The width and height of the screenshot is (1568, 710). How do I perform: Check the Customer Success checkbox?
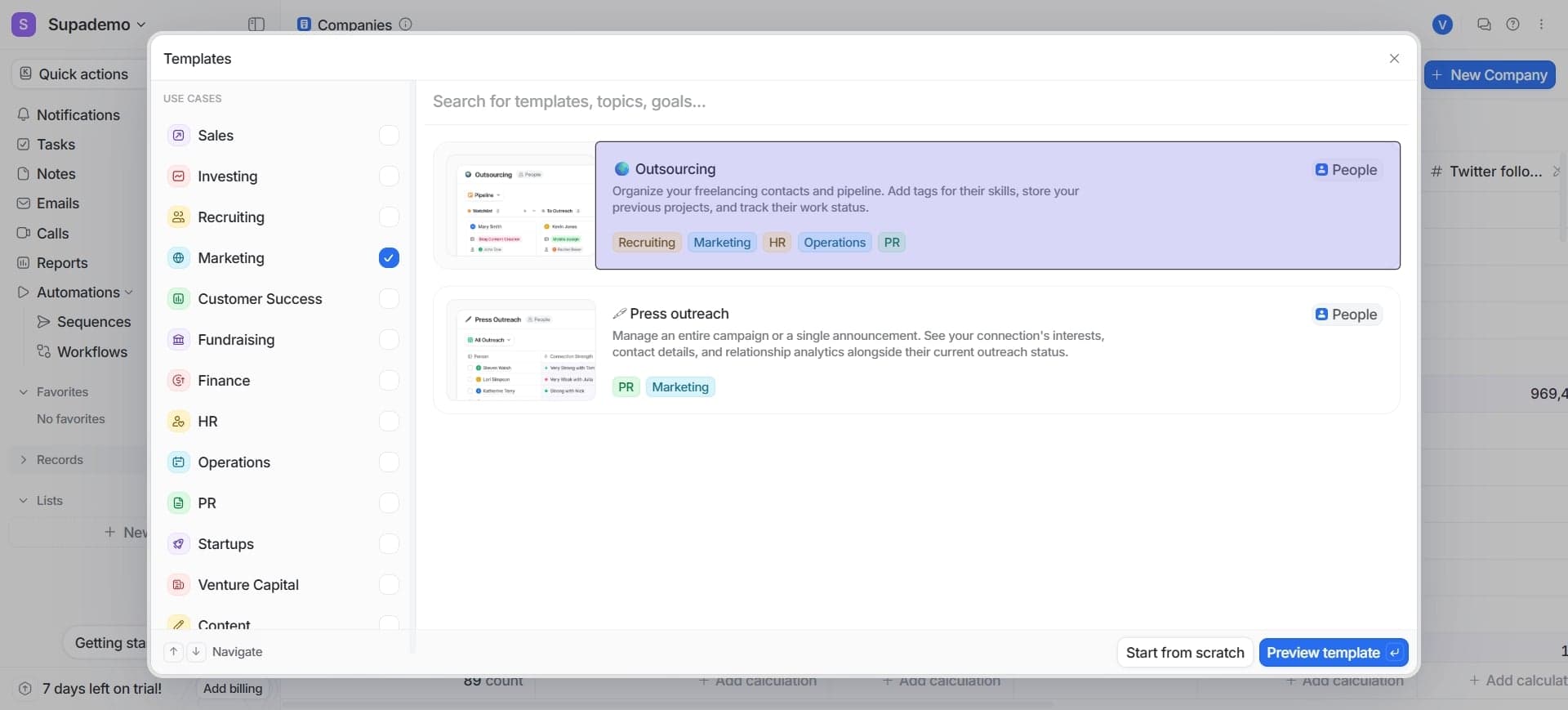click(389, 299)
